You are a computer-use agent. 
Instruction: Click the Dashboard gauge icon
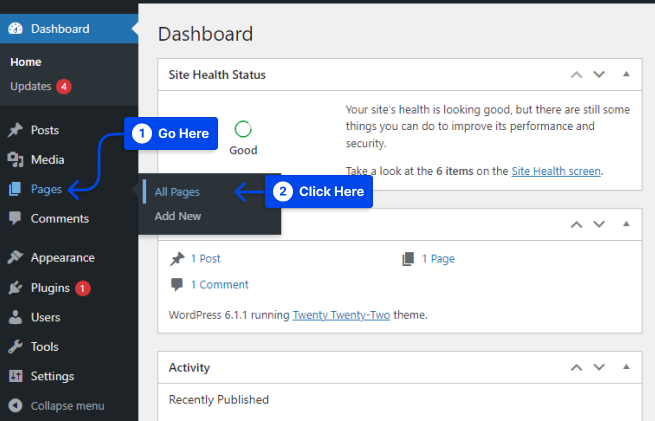(15, 28)
